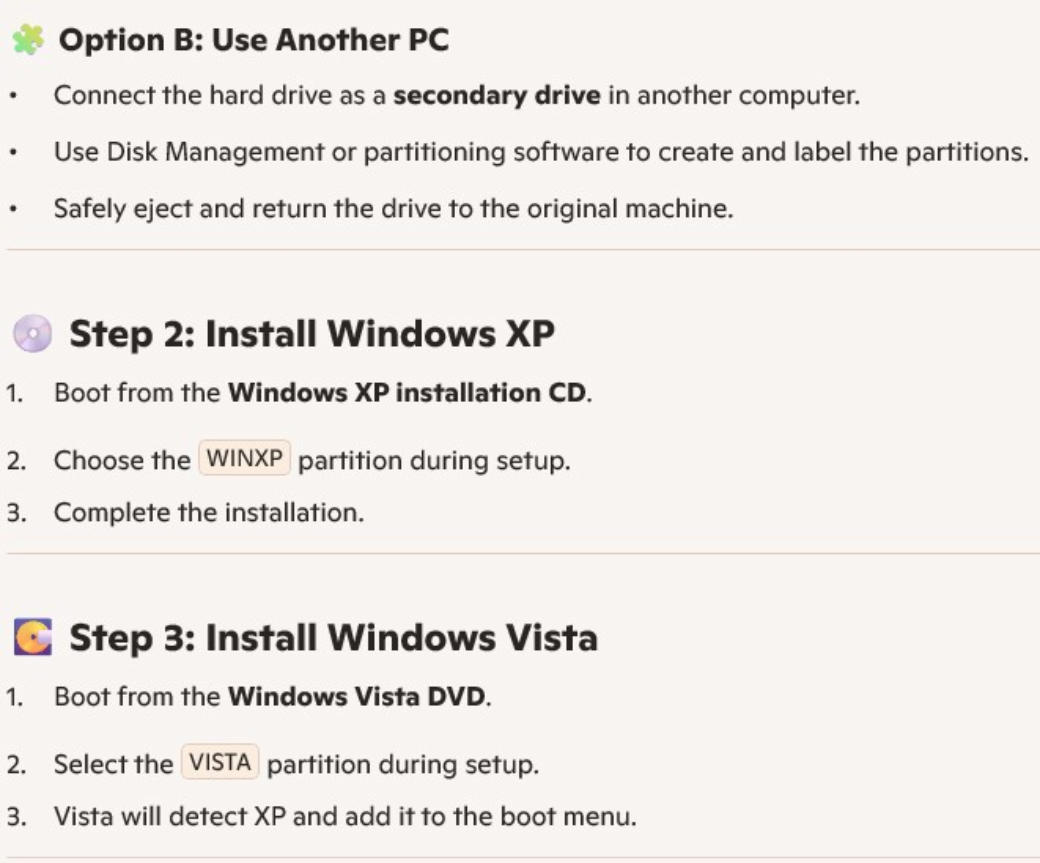Select the "Option B: Use Another PC" heading
Screen dimensions: 1040x863
254,41
